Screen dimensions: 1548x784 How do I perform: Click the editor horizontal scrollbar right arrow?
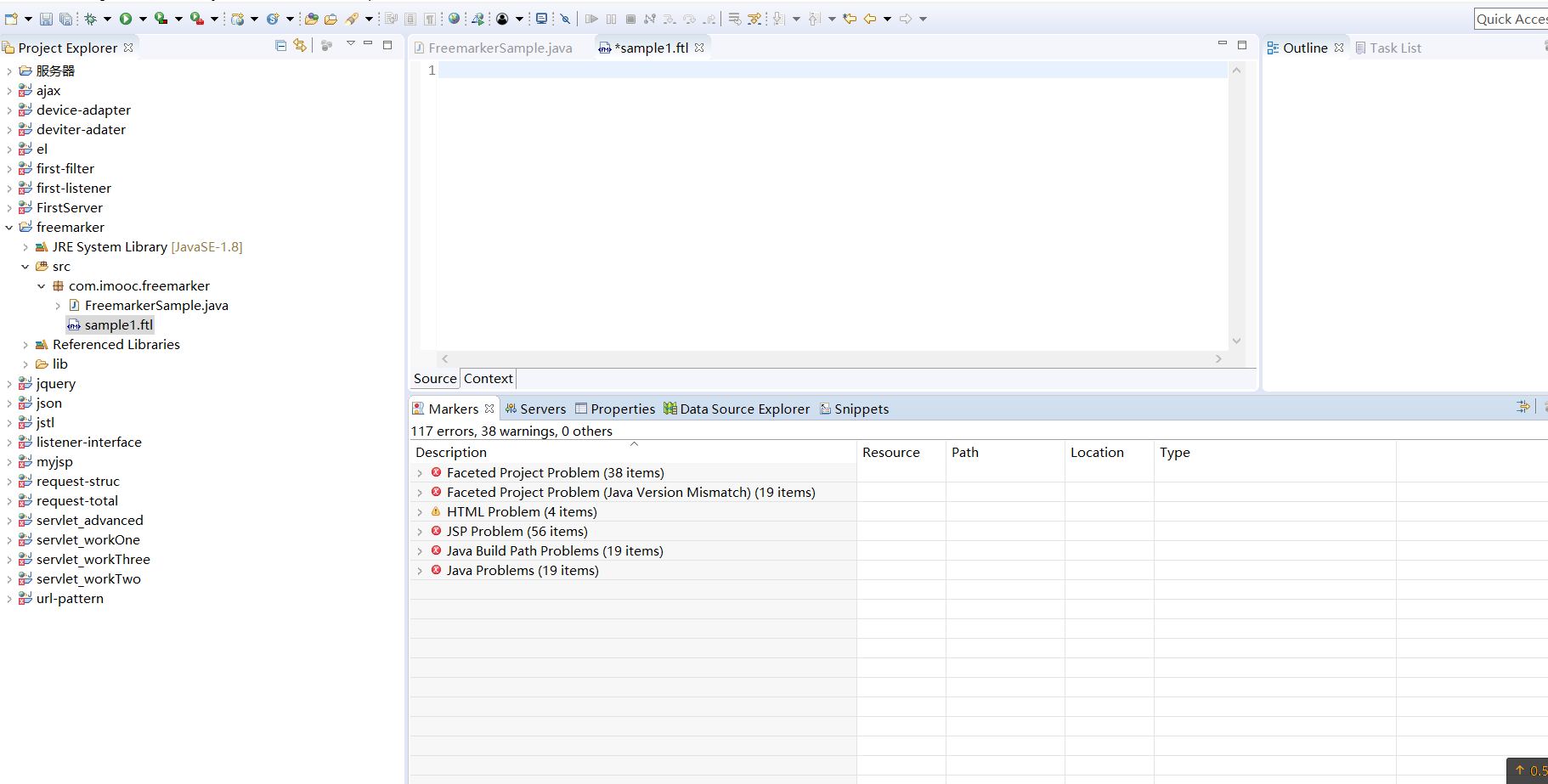[x=1218, y=359]
